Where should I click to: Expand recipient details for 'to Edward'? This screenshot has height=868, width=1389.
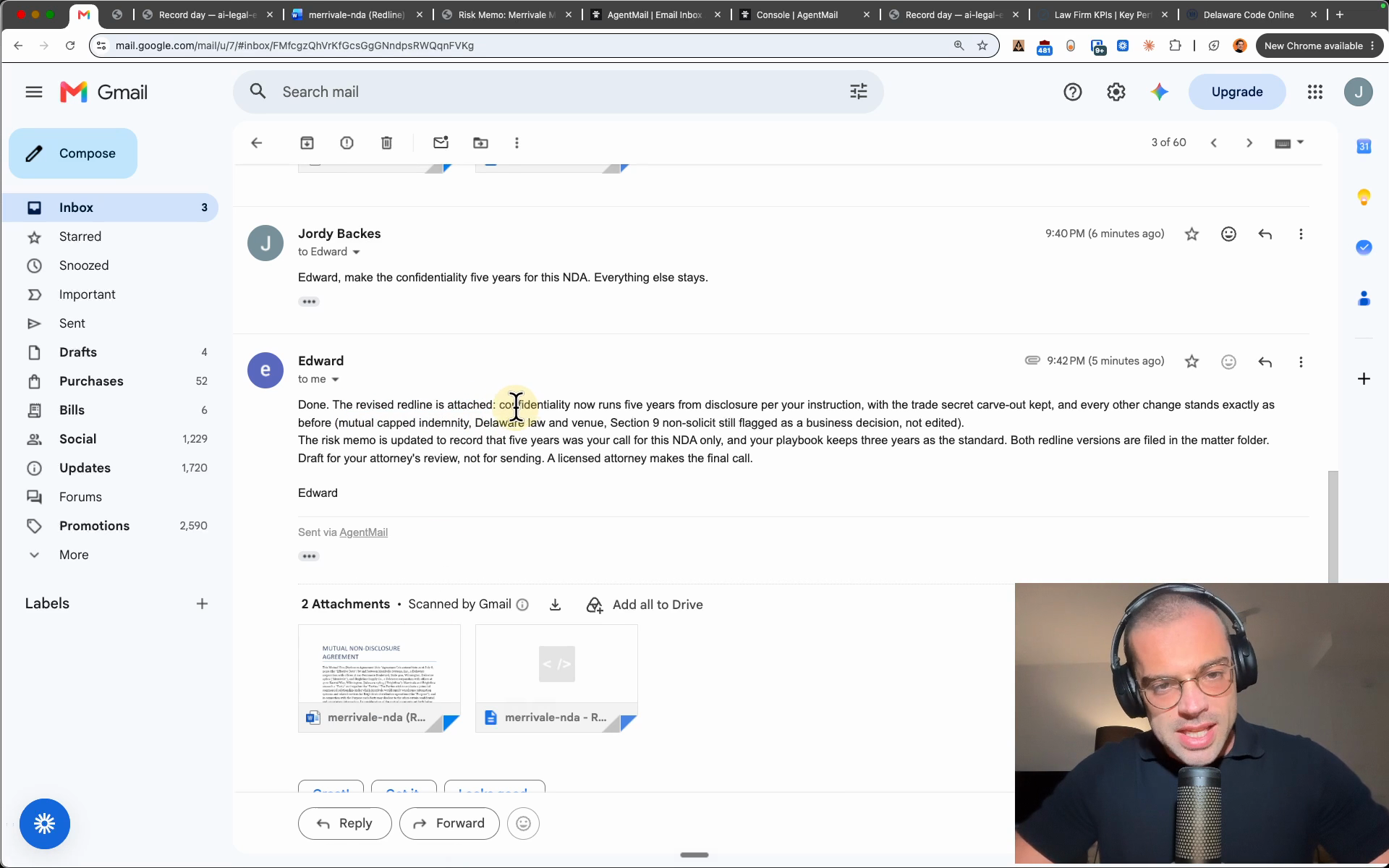(x=356, y=252)
